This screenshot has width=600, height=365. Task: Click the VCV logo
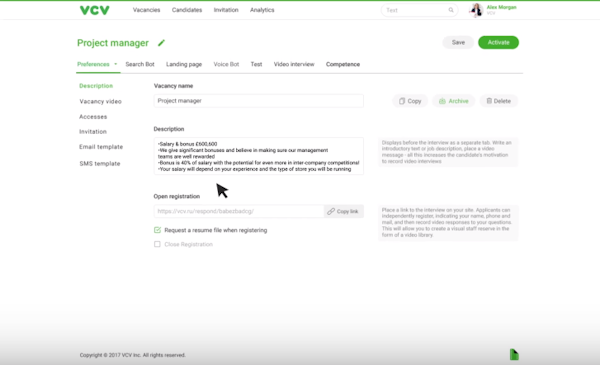pos(95,10)
